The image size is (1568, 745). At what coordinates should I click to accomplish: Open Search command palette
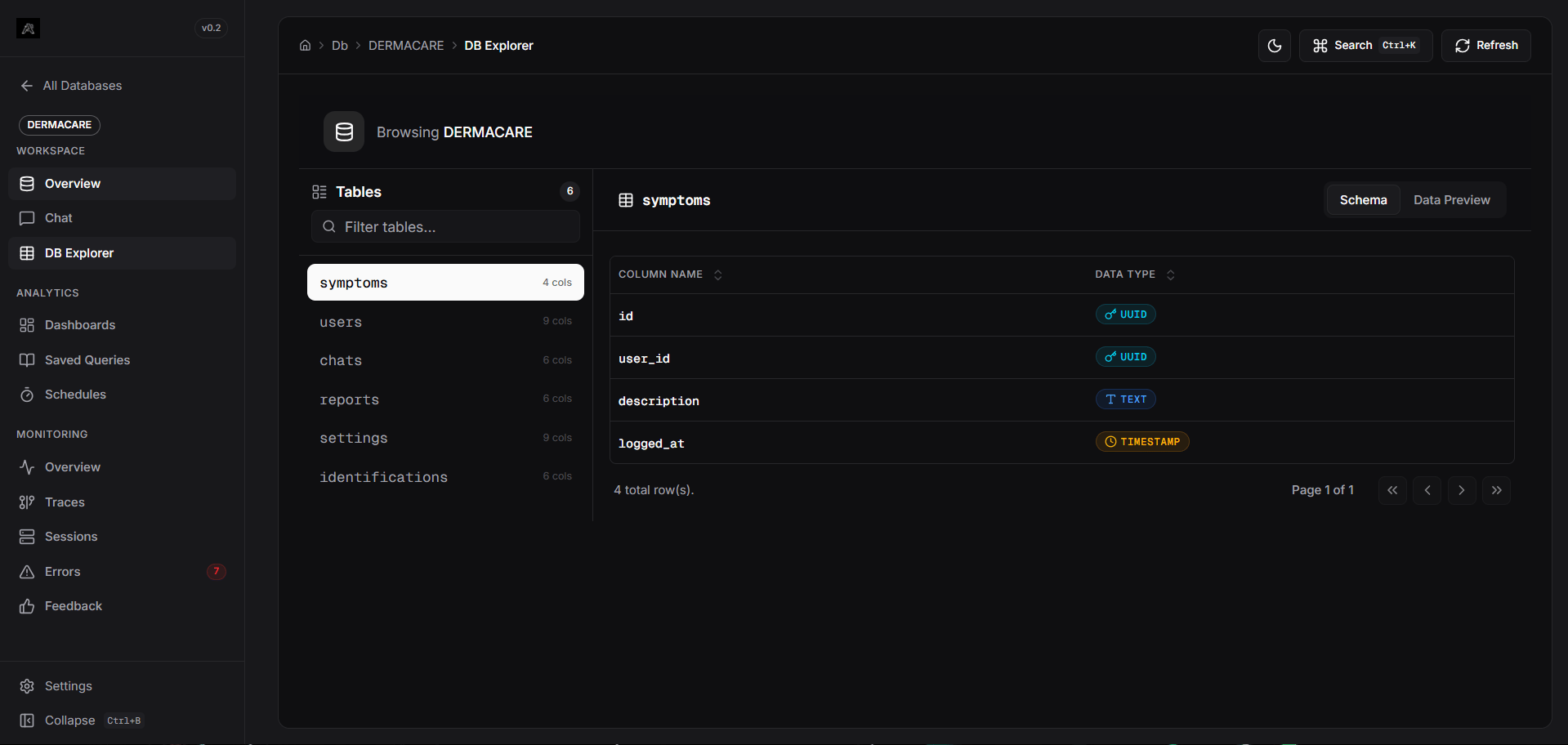[1365, 46]
